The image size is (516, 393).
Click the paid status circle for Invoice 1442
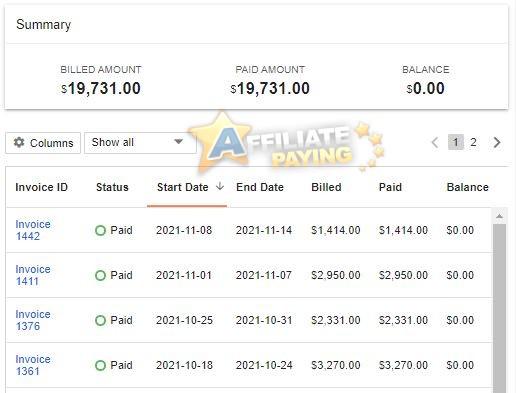(x=100, y=230)
